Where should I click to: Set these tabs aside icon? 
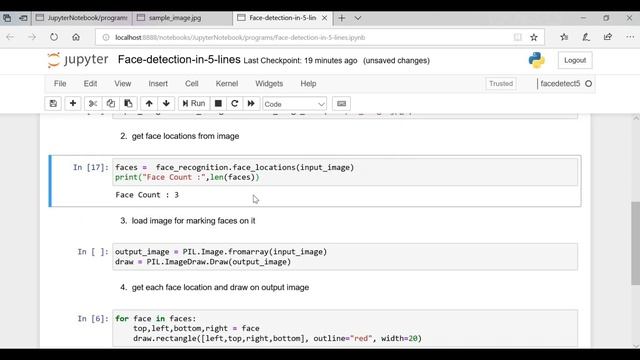tap(23, 18)
